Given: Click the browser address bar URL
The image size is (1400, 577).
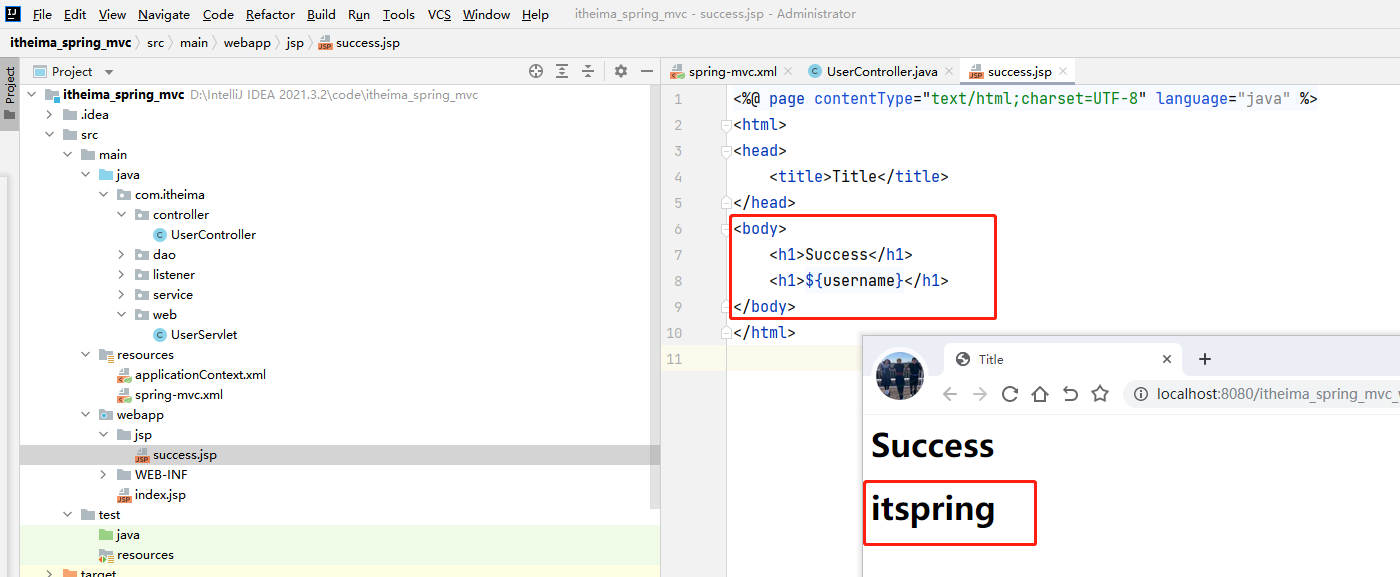Looking at the screenshot, I should click(1278, 394).
